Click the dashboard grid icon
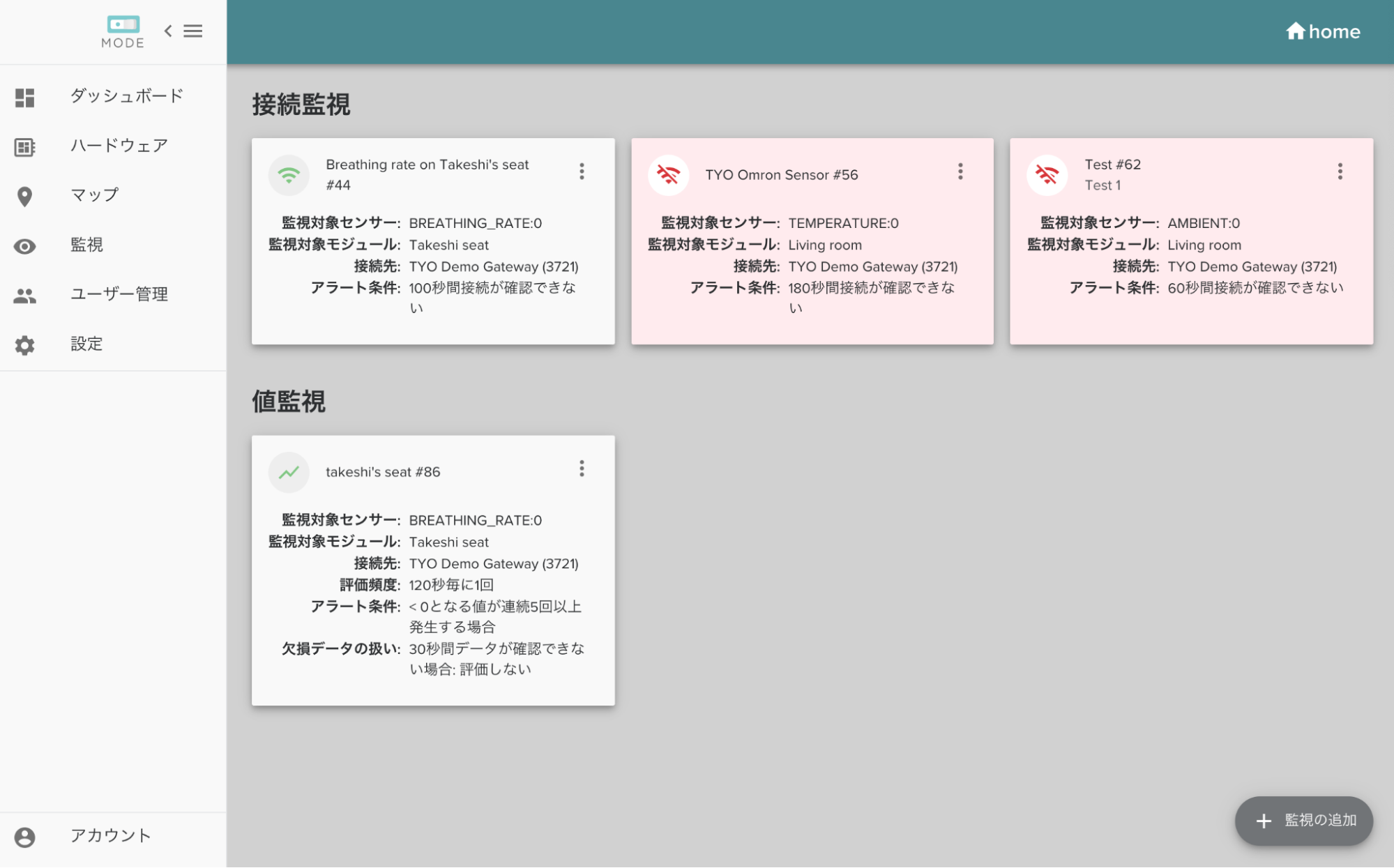Image resolution: width=1394 pixels, height=868 pixels. (25, 98)
